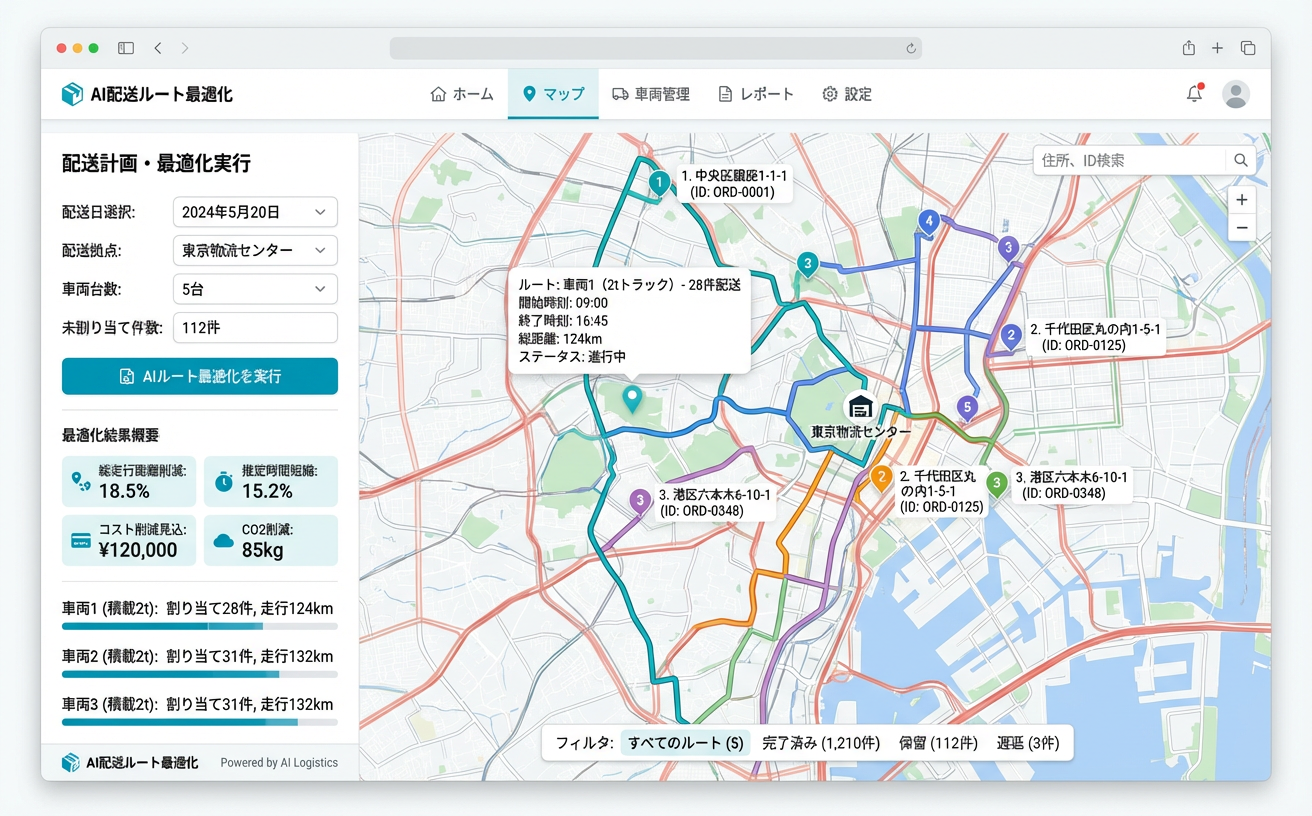Viewport: 1312px width, 816px height.
Task: Select the 東京物流センター warehouse icon on the map
Action: tap(862, 405)
